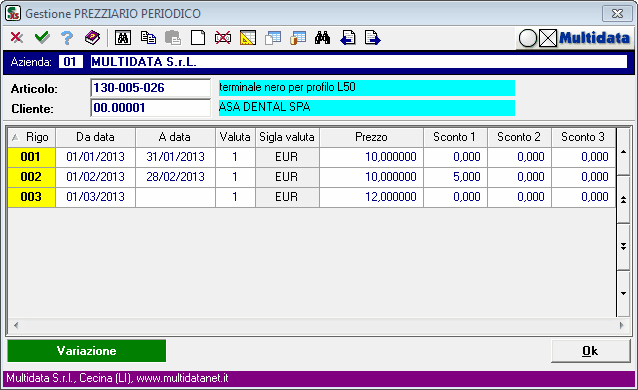Open help via blue question mark

tap(67, 38)
